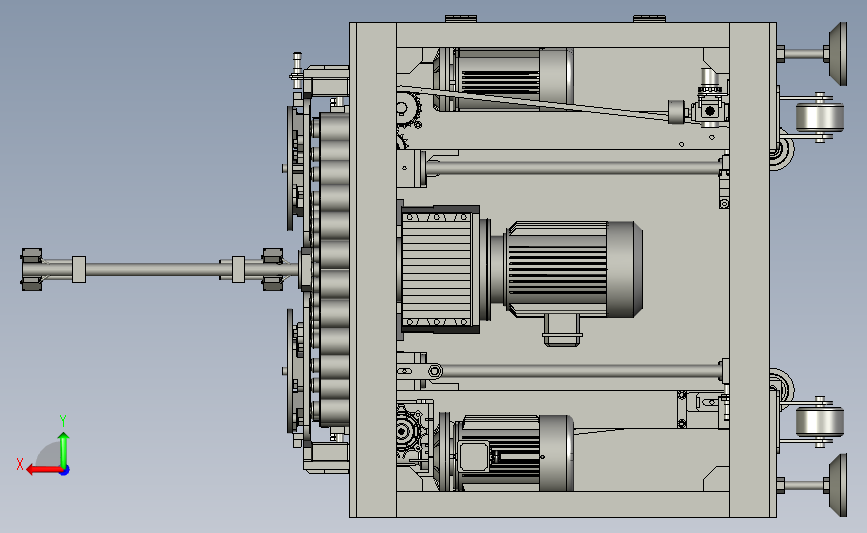
Task: Click the red X axis arrow of triad
Action: 43,470
